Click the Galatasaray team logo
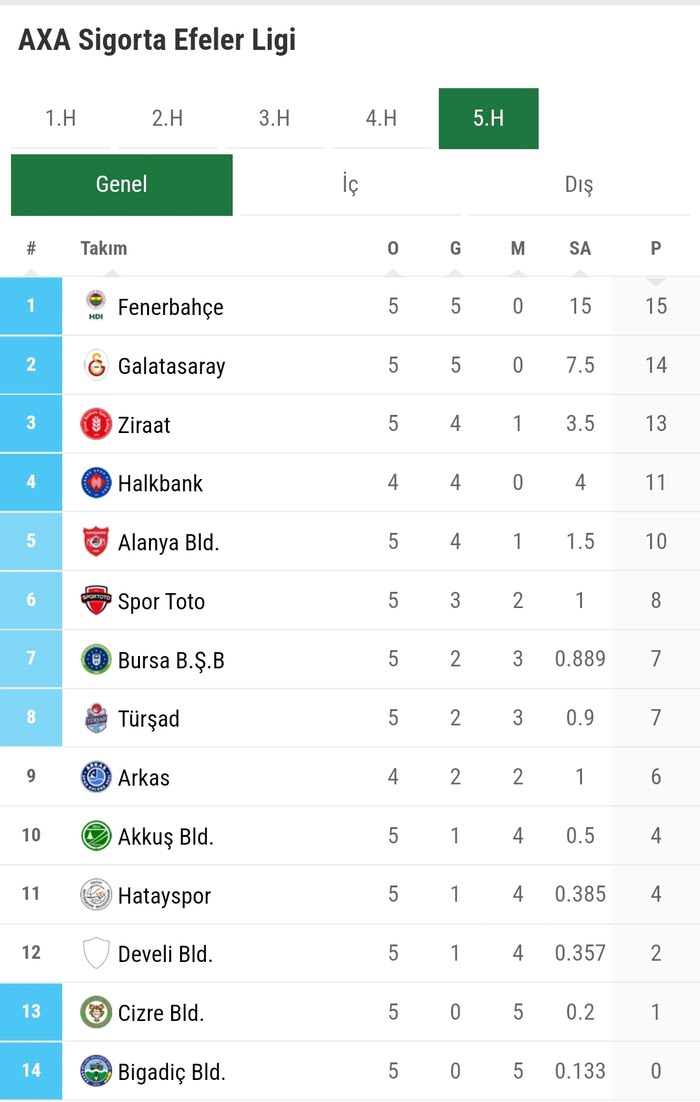The image size is (700, 1102). (x=96, y=365)
